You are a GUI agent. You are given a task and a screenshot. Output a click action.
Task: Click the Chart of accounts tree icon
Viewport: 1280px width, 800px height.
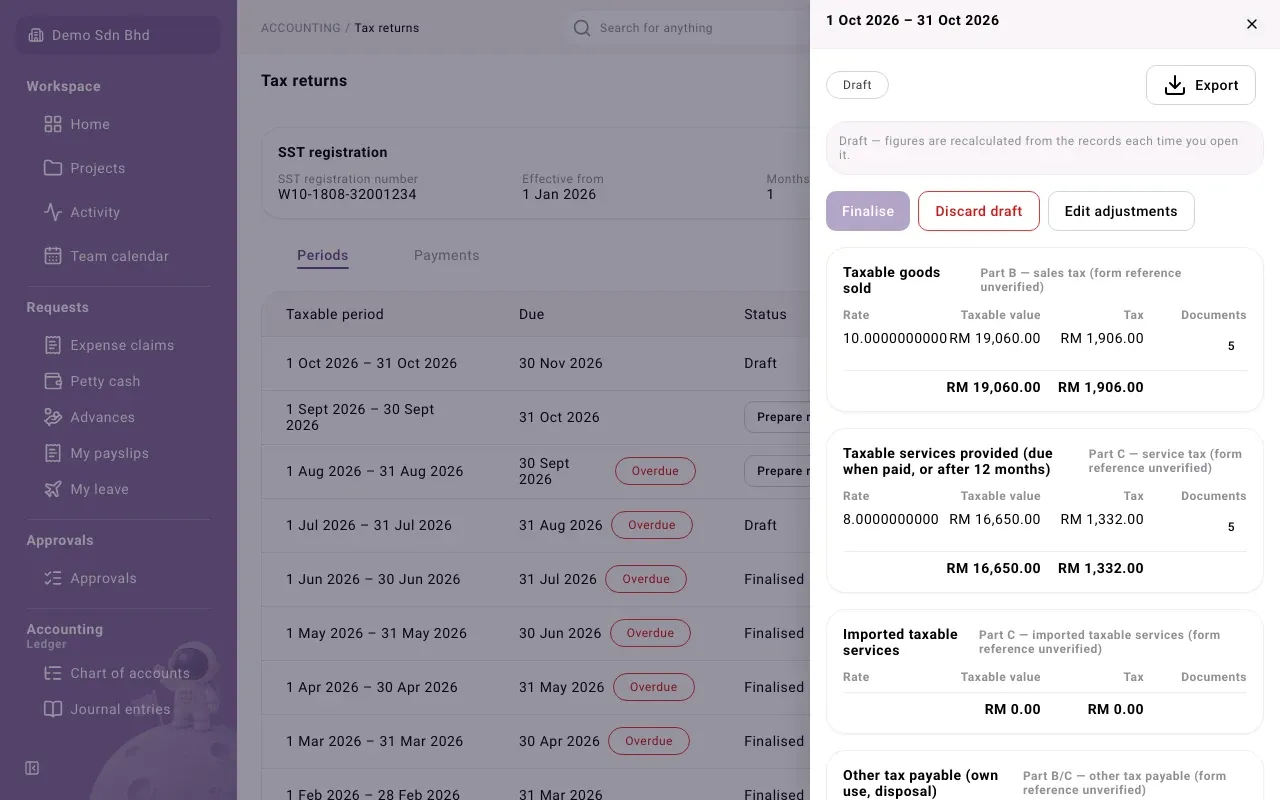(53, 673)
